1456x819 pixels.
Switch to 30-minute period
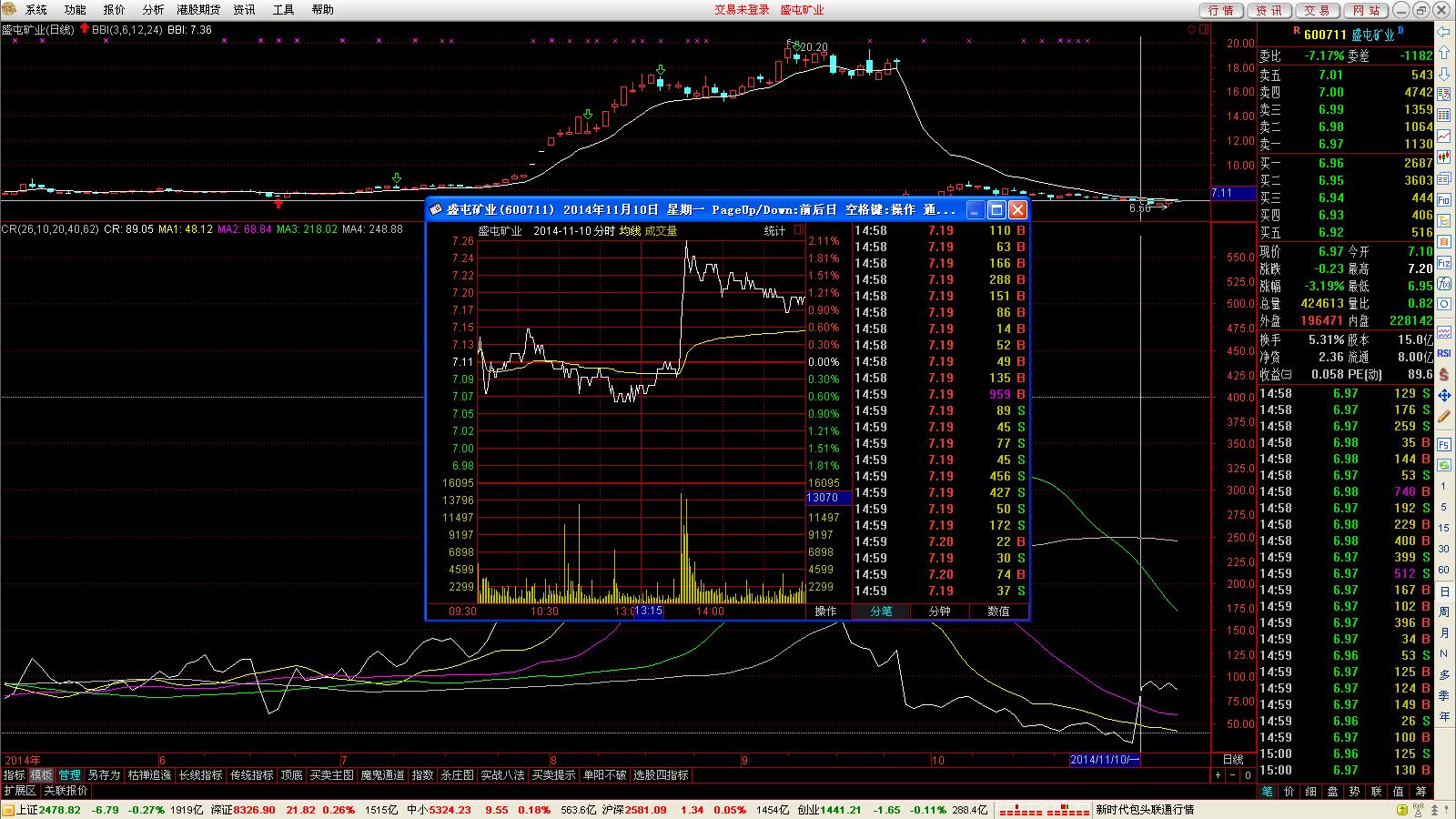tap(1443, 549)
